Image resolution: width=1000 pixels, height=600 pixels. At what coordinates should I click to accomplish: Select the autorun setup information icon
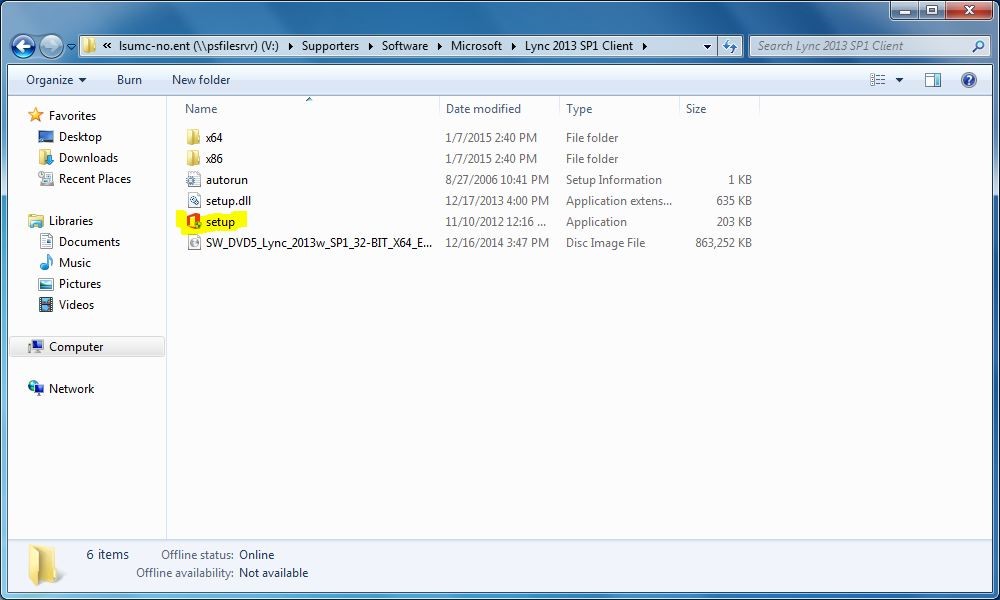pos(193,179)
